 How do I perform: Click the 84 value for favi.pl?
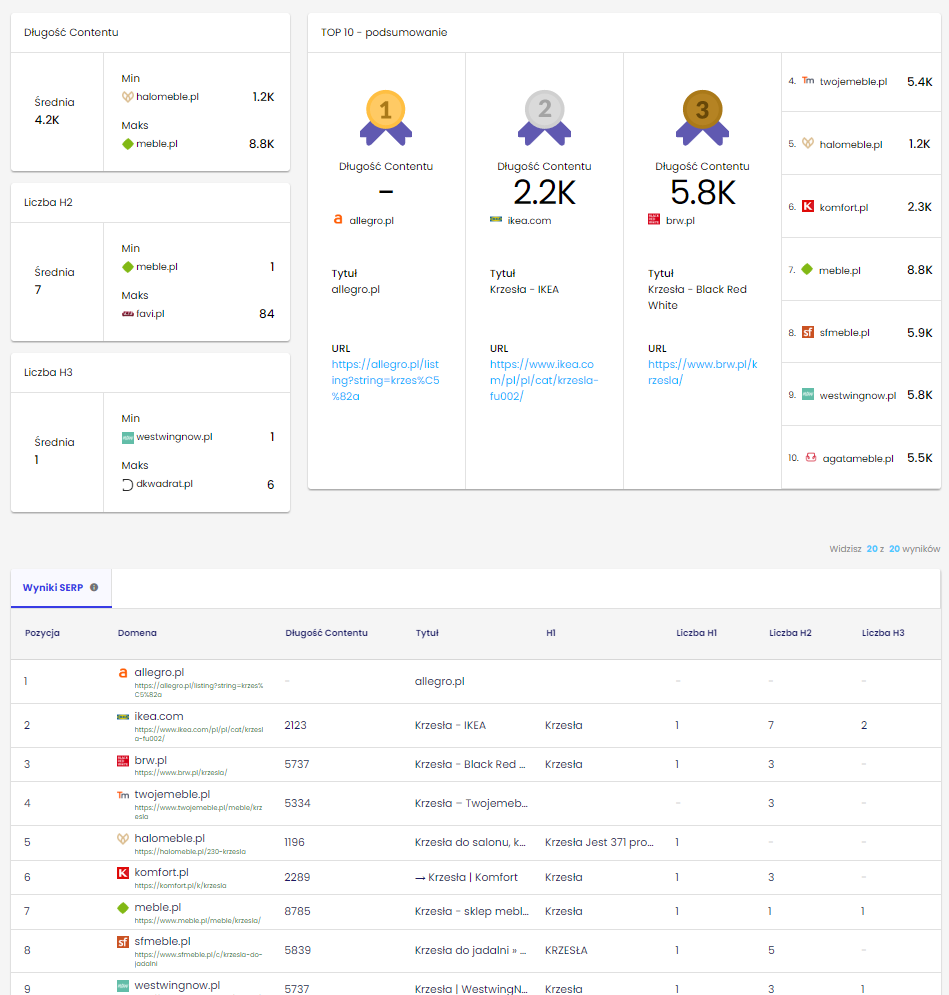point(266,314)
